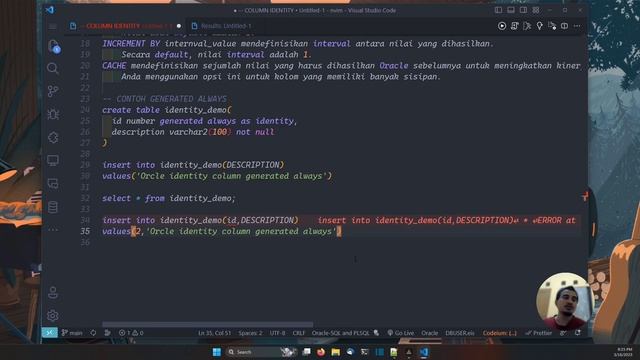Click the system clock in taskbar
This screenshot has height=360, width=640.
tap(624, 352)
